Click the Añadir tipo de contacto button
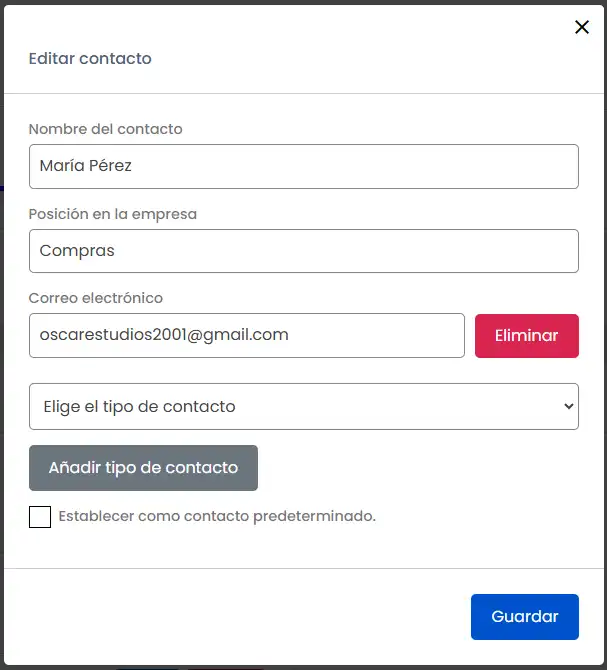Viewport: 607px width, 670px height. tap(143, 468)
